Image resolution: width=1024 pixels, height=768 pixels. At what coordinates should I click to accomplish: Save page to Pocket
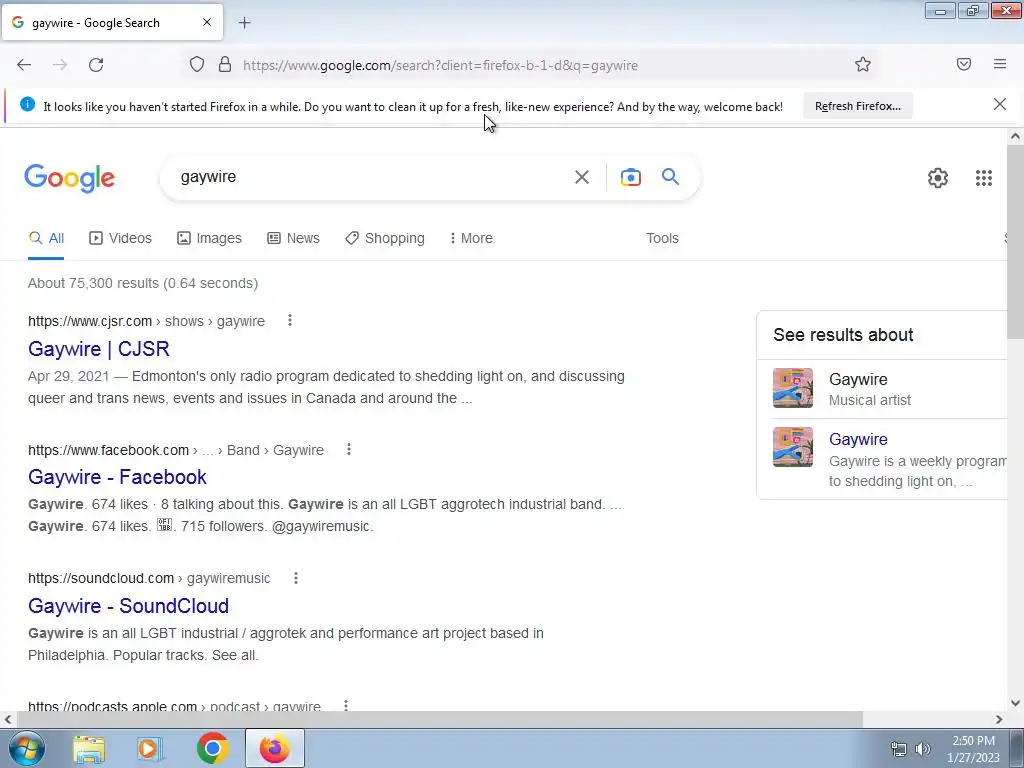tap(964, 64)
